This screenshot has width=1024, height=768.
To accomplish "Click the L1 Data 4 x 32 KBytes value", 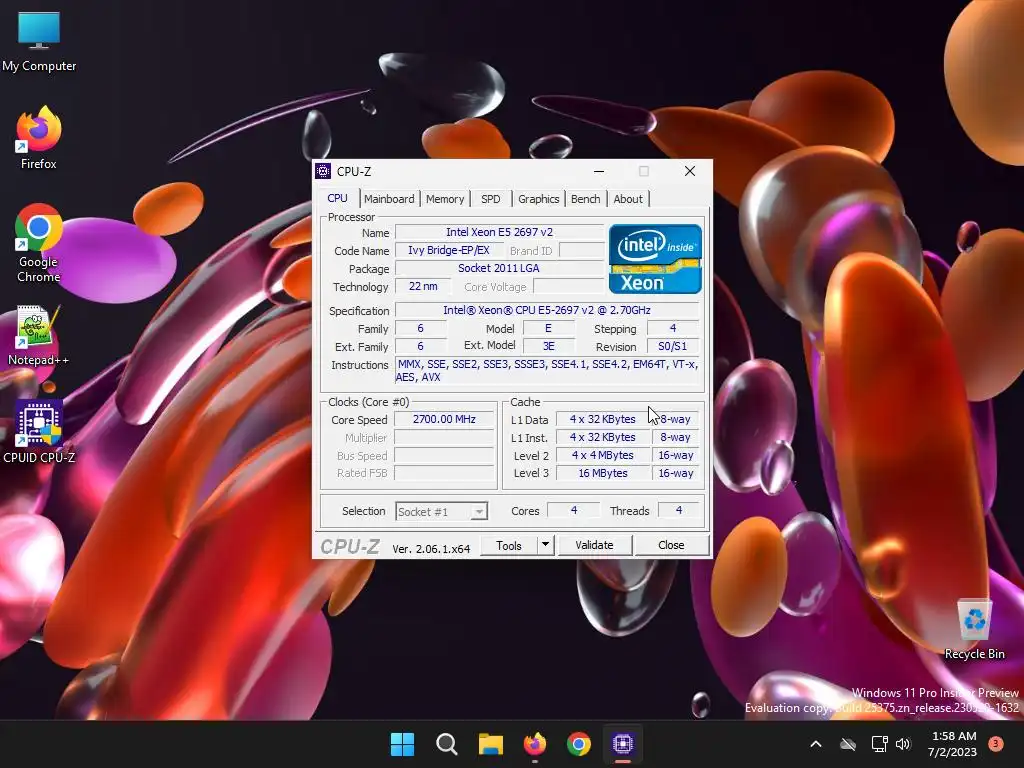I will [x=602, y=419].
